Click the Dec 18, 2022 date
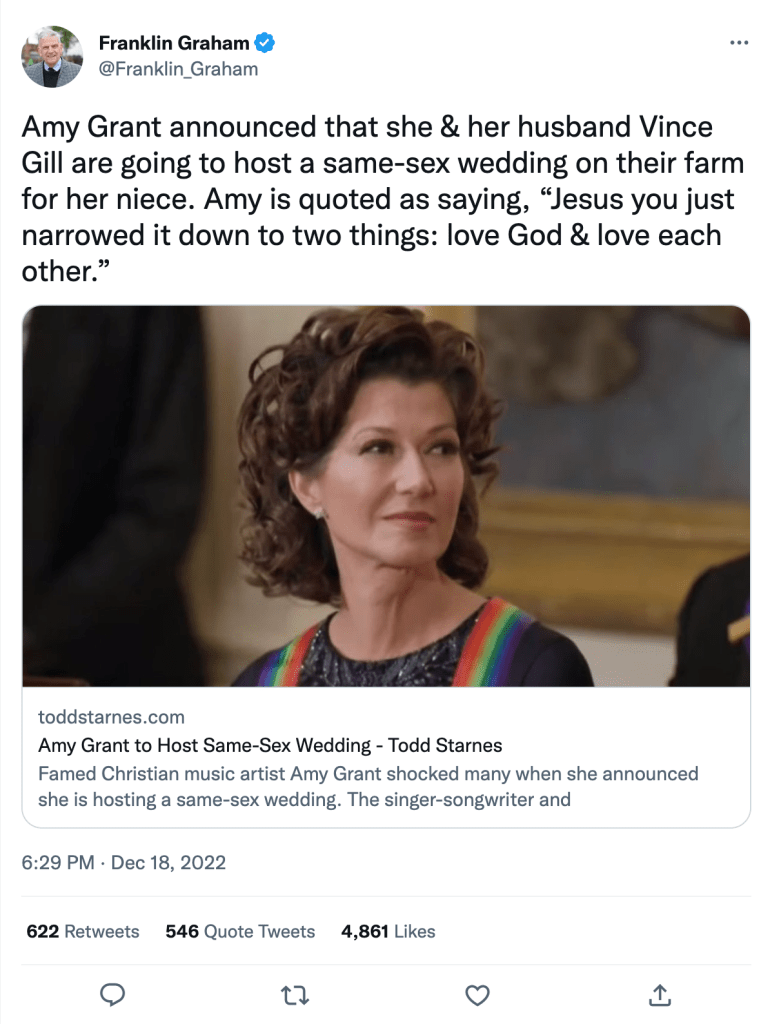The image size is (770, 1024). 170,863
